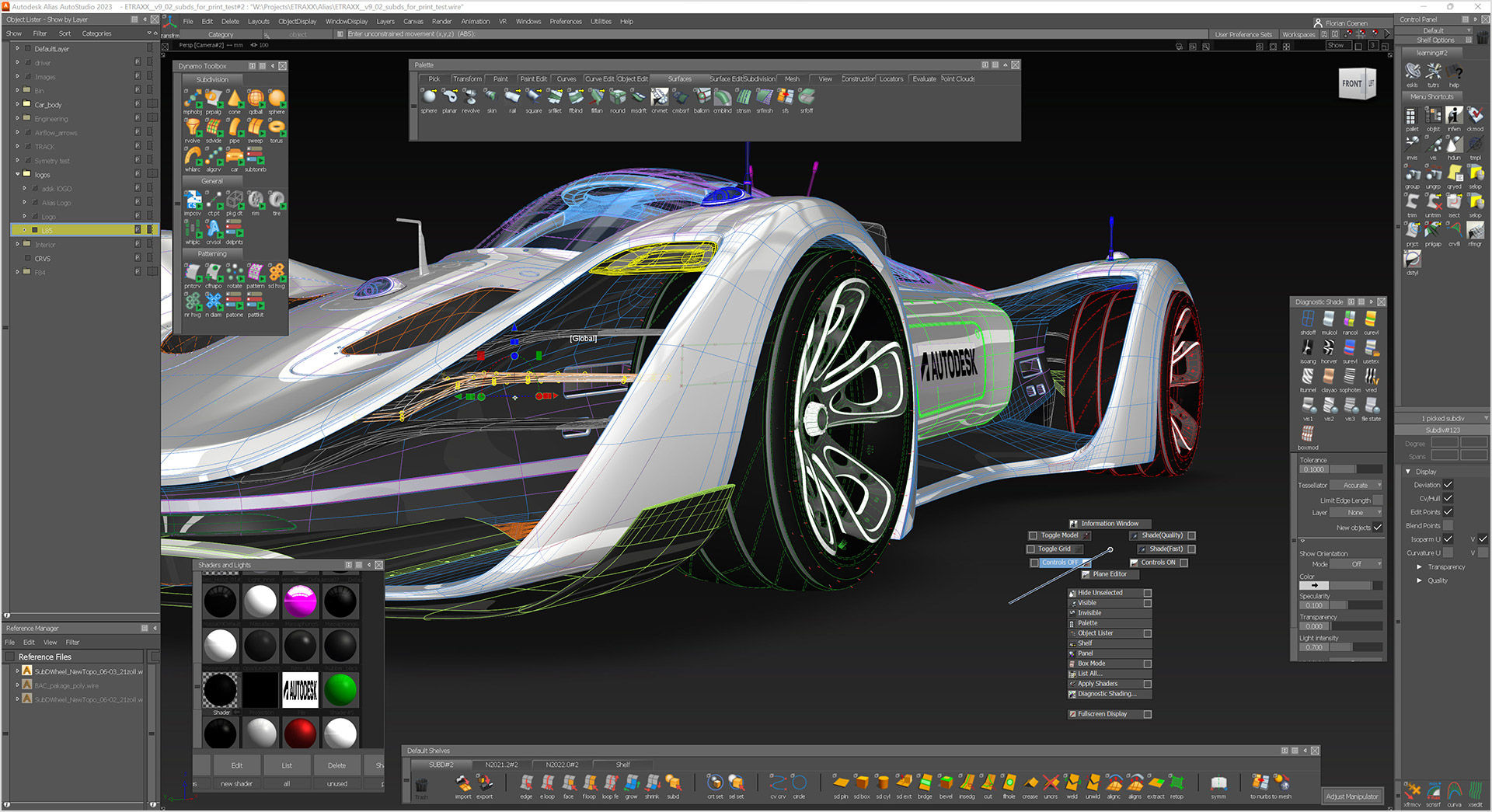Enable Box Mode in the Information Window list
Viewport: 1492px width, 812px height.
[1096, 663]
